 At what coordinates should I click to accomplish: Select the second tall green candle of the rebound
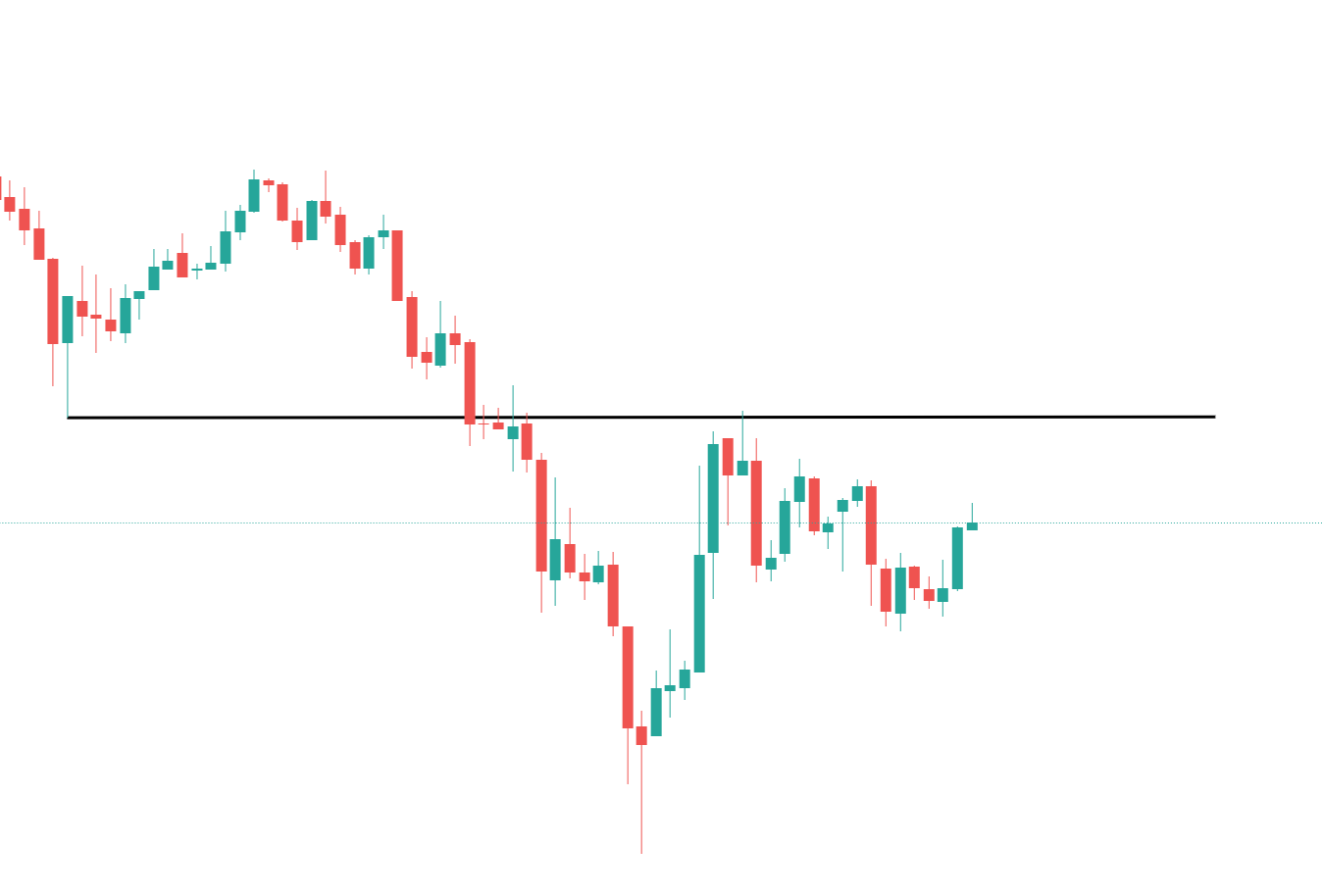coord(713,498)
